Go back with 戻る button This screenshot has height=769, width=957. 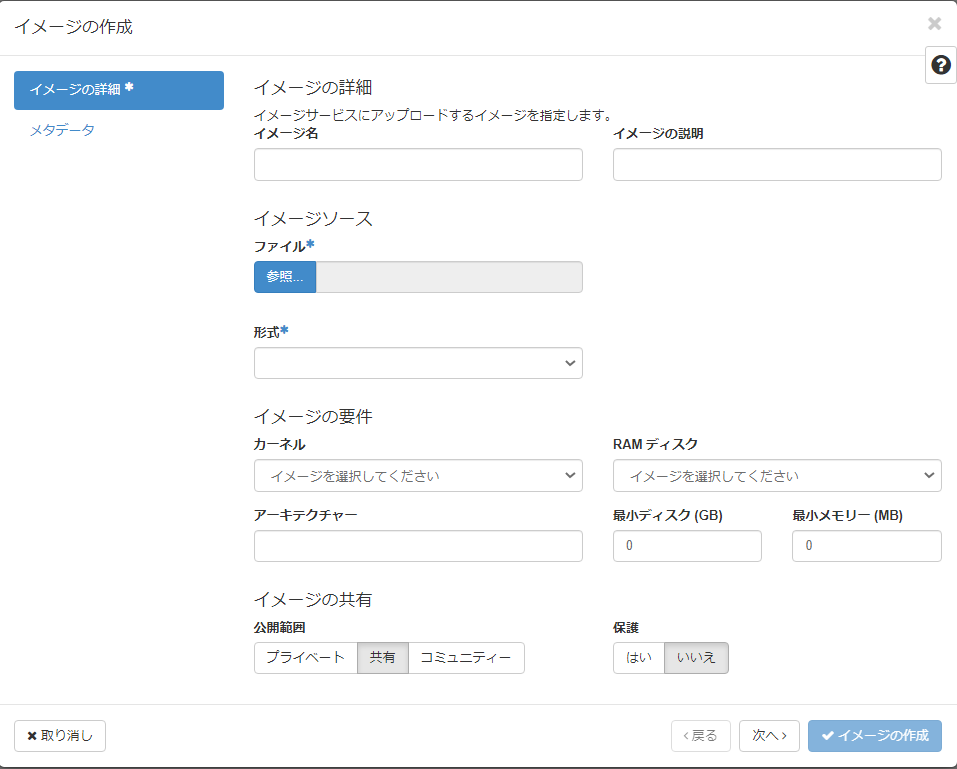[x=701, y=736]
